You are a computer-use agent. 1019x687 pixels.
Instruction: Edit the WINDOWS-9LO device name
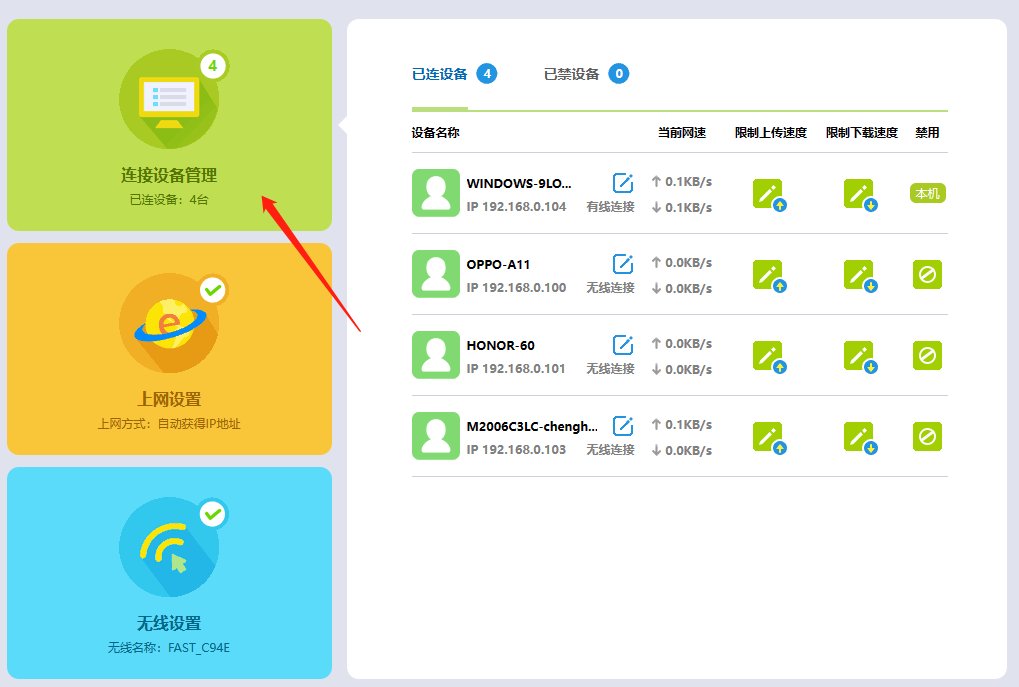coord(622,182)
